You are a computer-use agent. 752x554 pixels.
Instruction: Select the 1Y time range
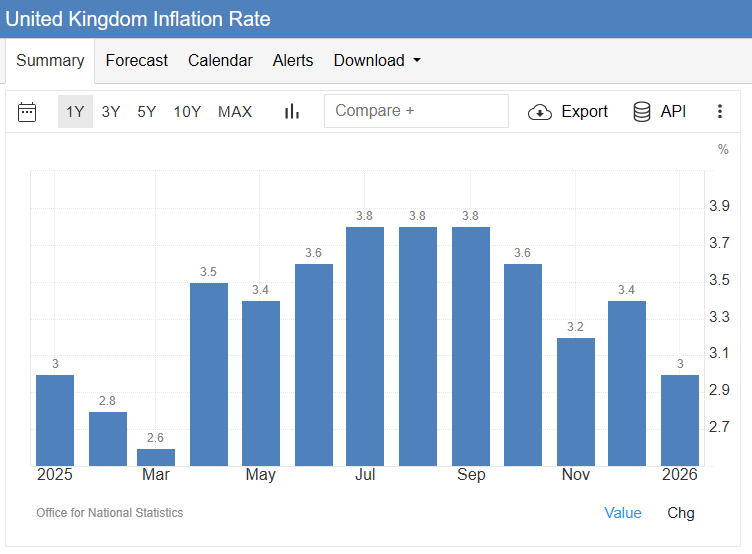75,112
